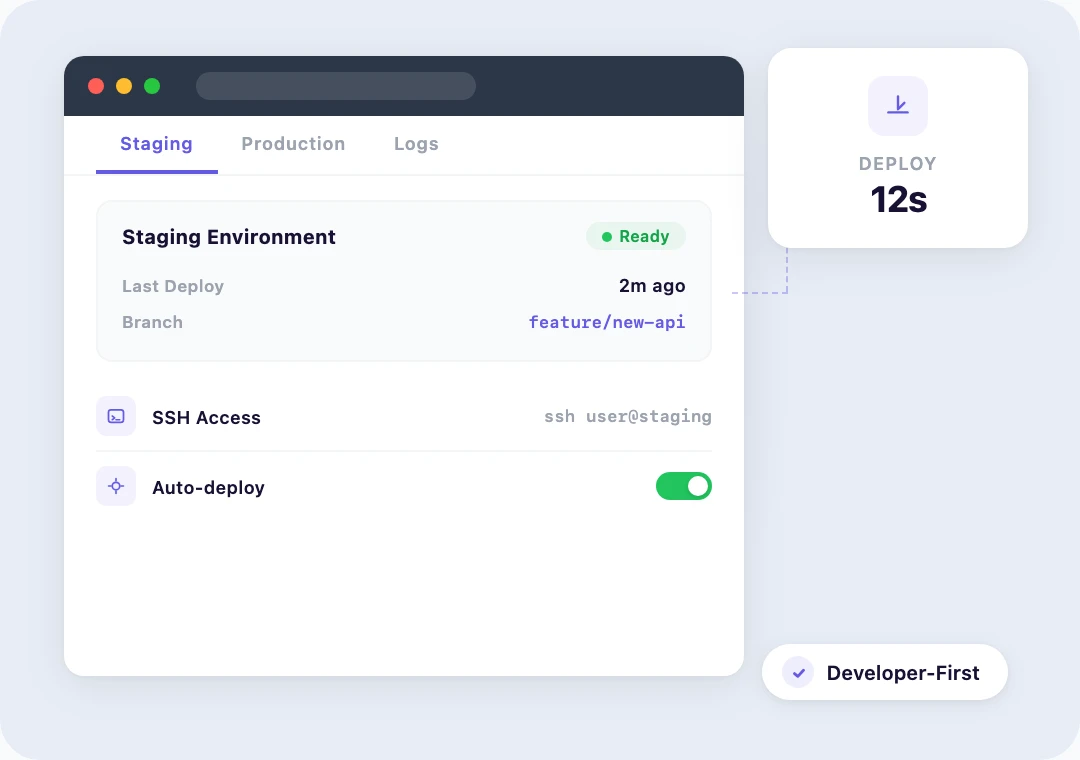
Task: Click the browser address bar
Action: point(336,86)
